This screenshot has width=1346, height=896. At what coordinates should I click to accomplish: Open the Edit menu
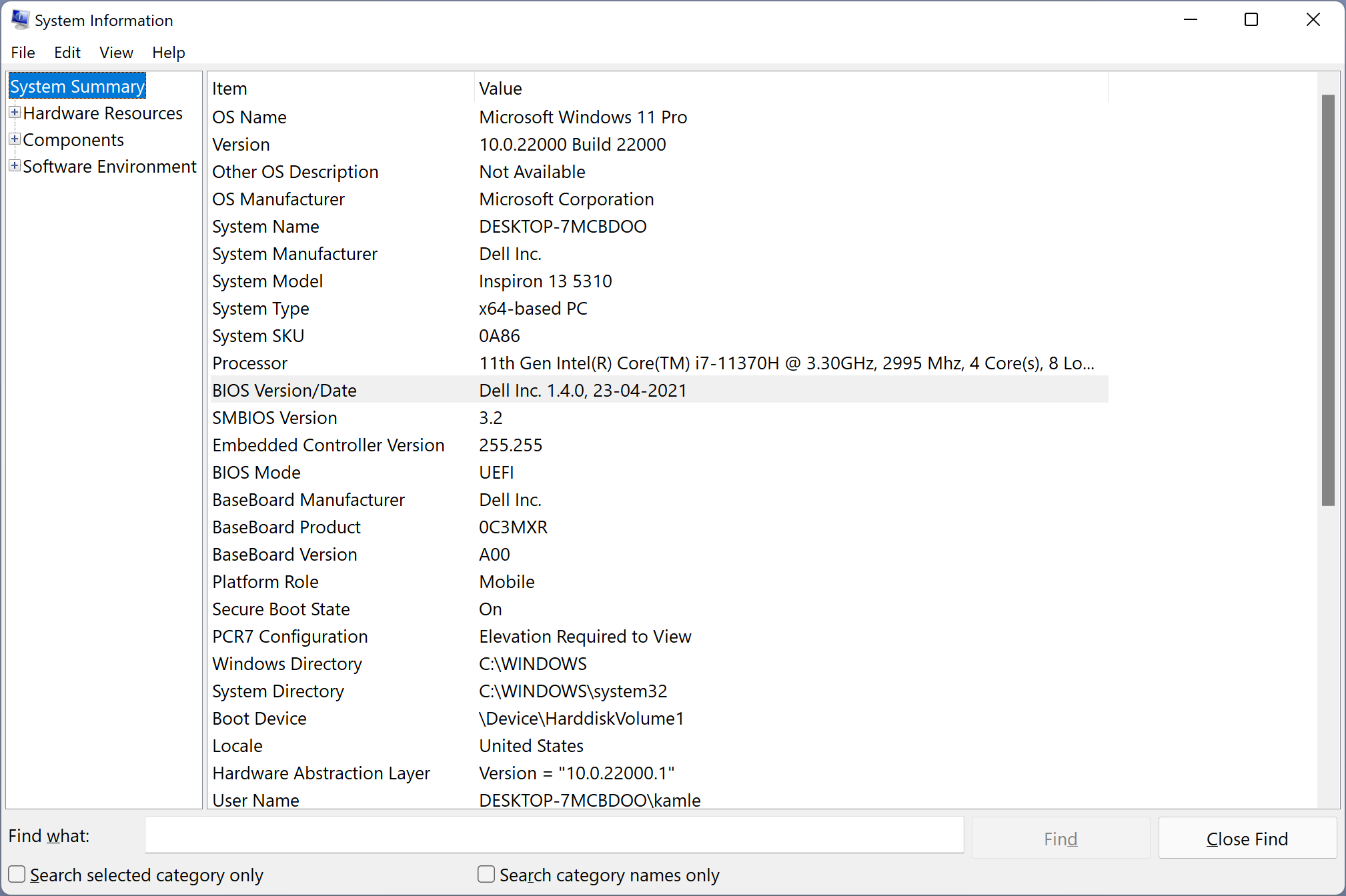(67, 52)
